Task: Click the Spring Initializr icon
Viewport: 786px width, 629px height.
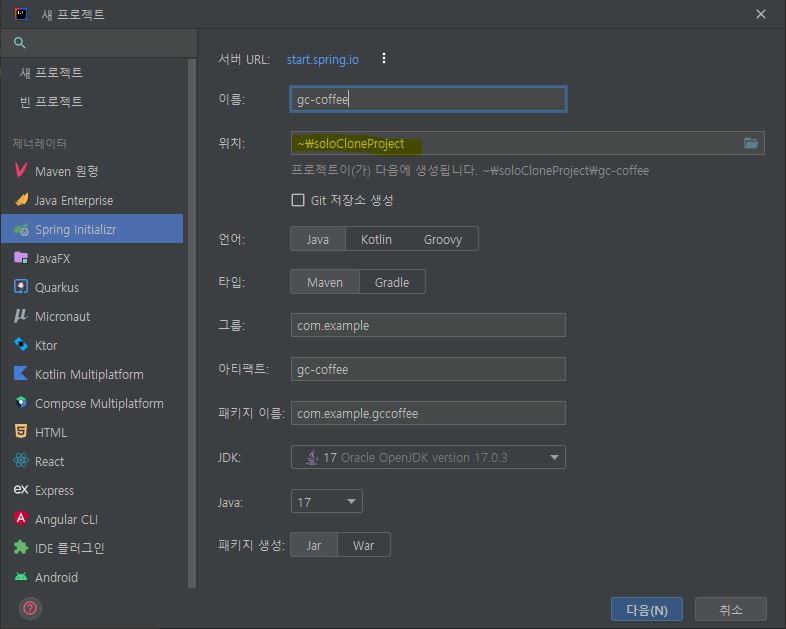Action: (x=21, y=230)
